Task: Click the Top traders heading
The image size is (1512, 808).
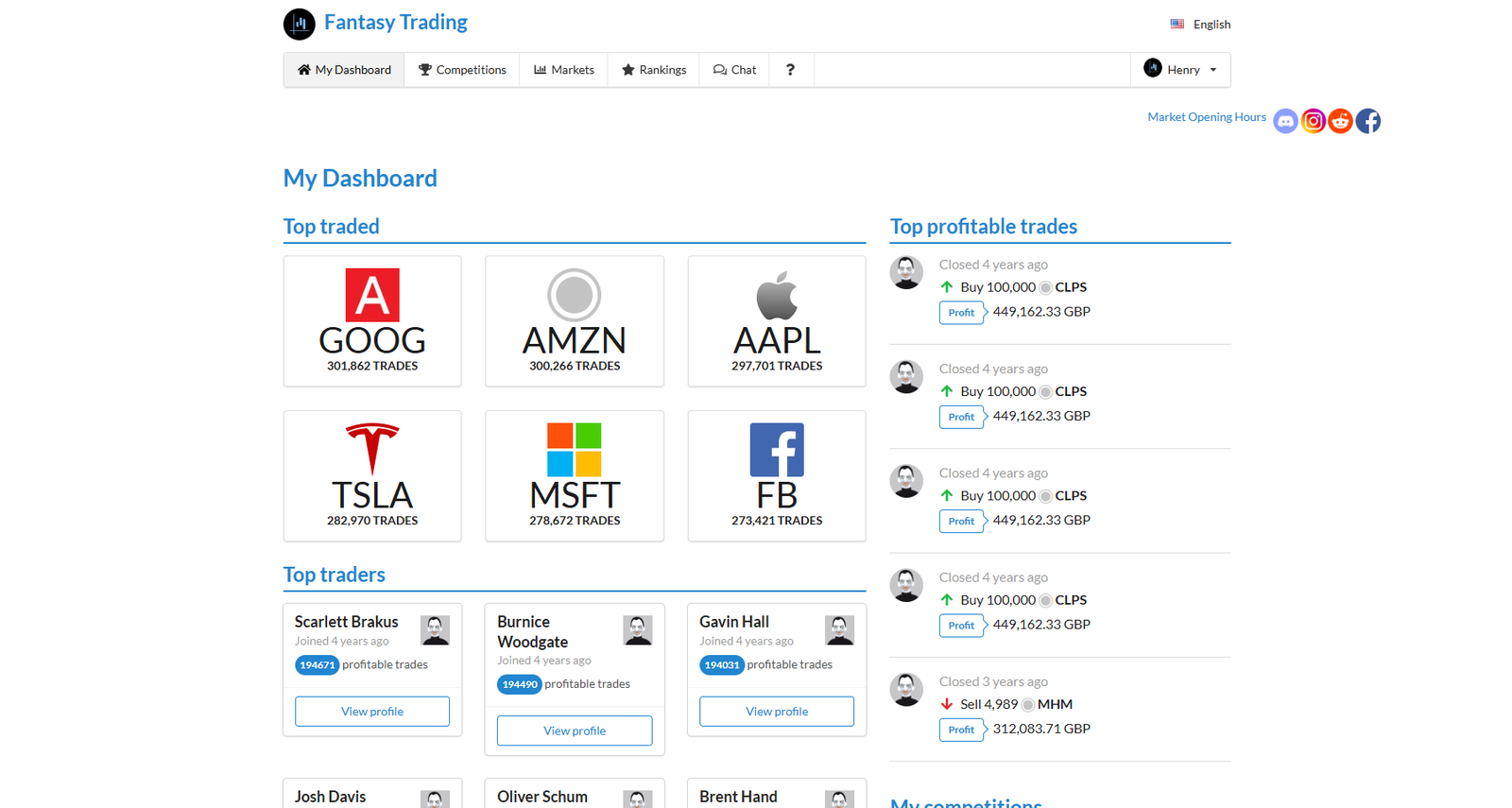Action: (335, 575)
